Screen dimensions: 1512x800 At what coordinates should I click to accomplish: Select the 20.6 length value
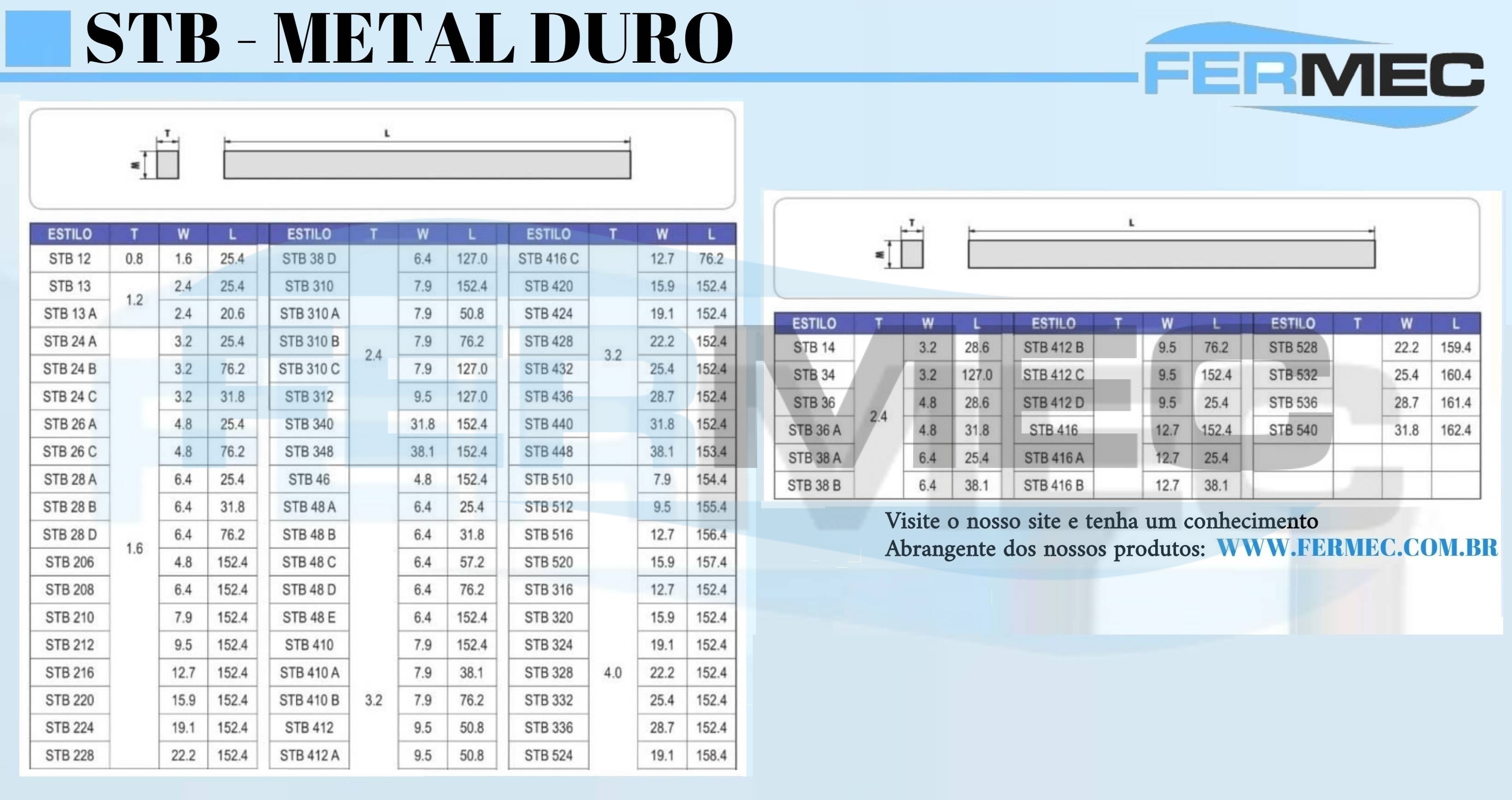tap(232, 314)
